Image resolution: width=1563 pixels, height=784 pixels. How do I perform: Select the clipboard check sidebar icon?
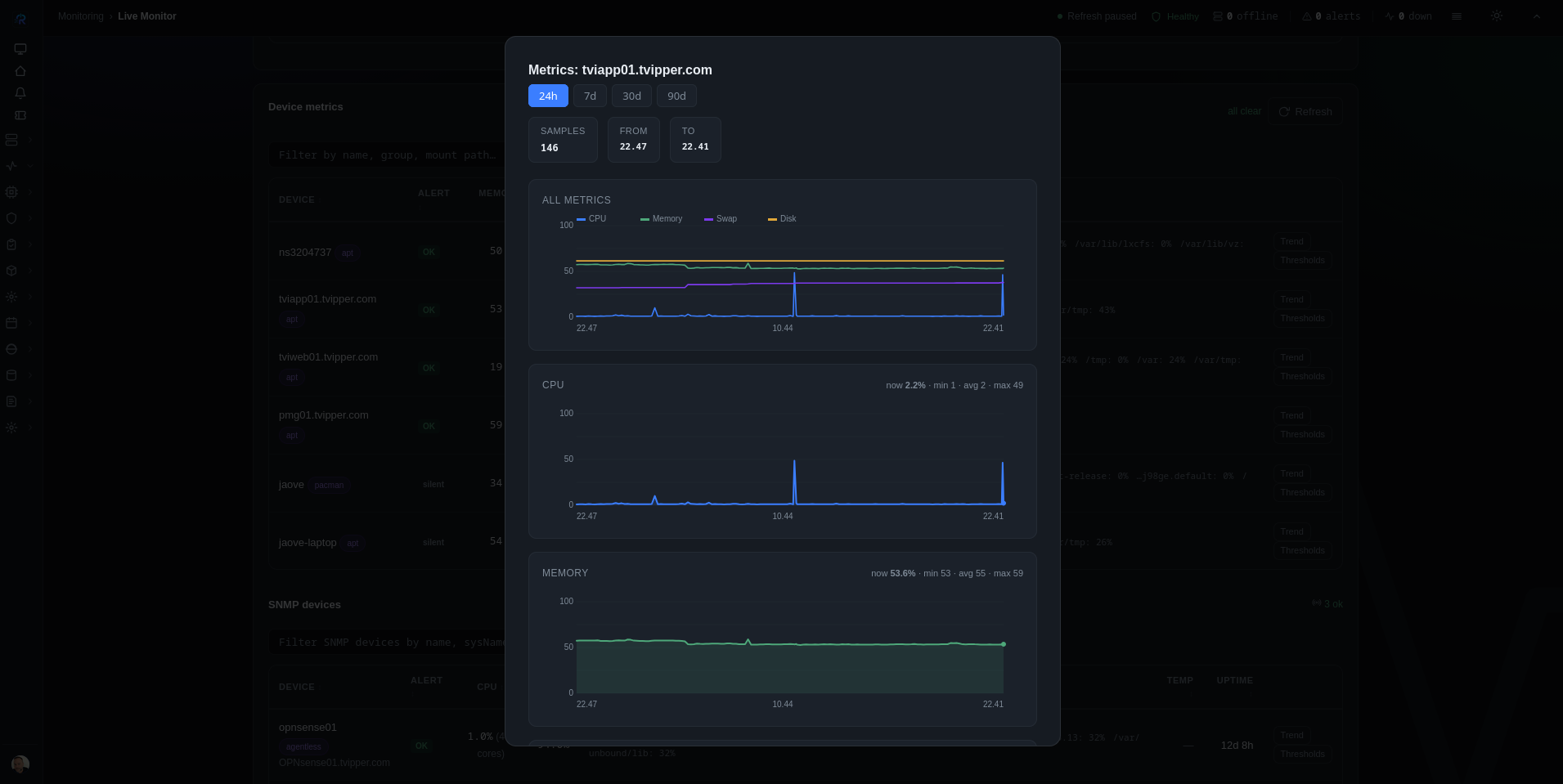(11, 244)
